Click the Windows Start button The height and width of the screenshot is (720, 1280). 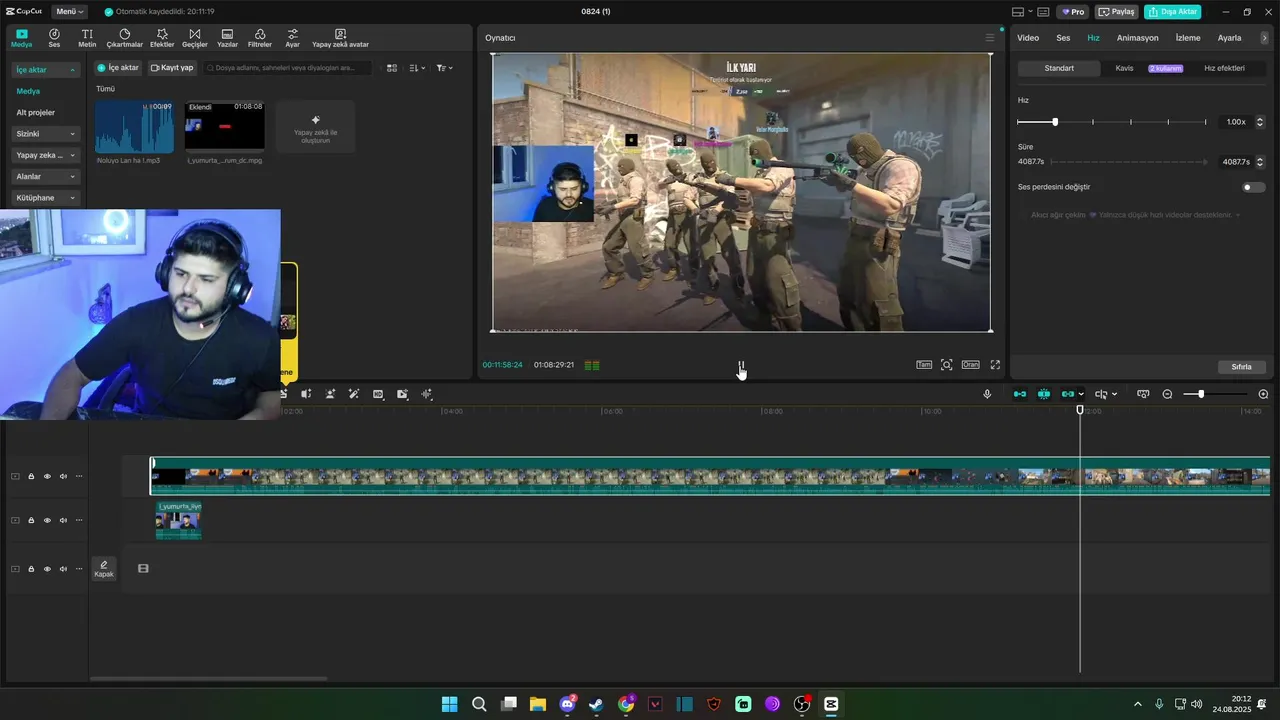pos(449,704)
